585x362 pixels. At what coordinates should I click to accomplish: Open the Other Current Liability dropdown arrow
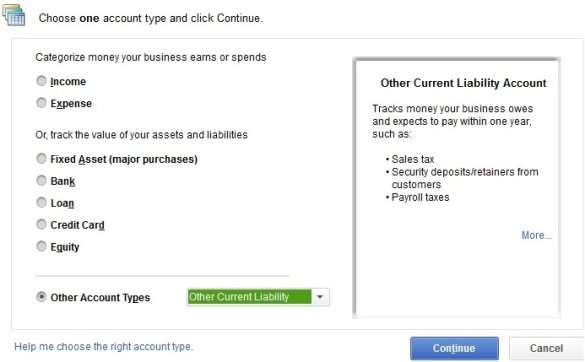point(320,297)
